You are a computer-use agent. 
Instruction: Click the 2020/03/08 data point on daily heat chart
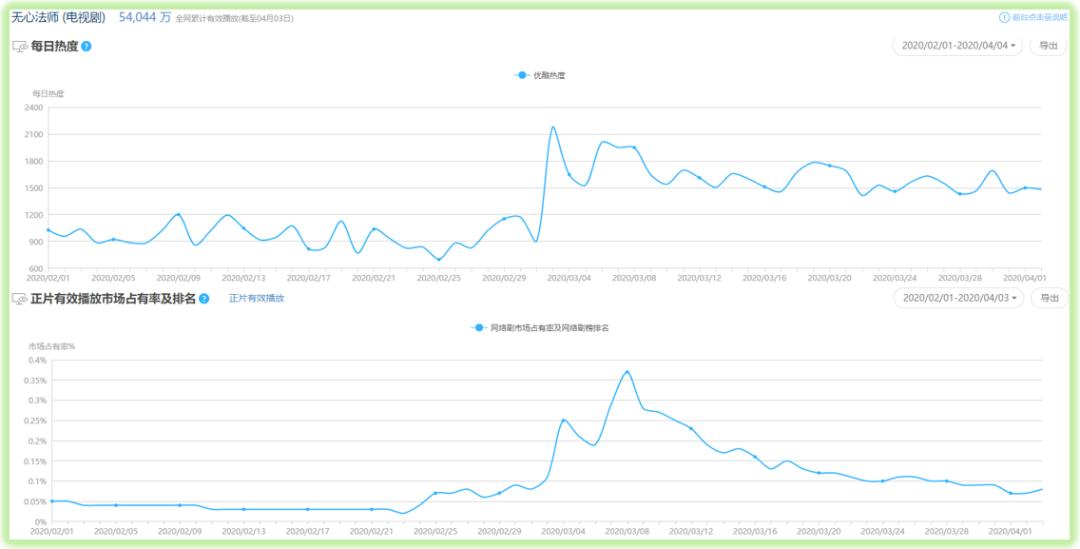click(x=634, y=147)
